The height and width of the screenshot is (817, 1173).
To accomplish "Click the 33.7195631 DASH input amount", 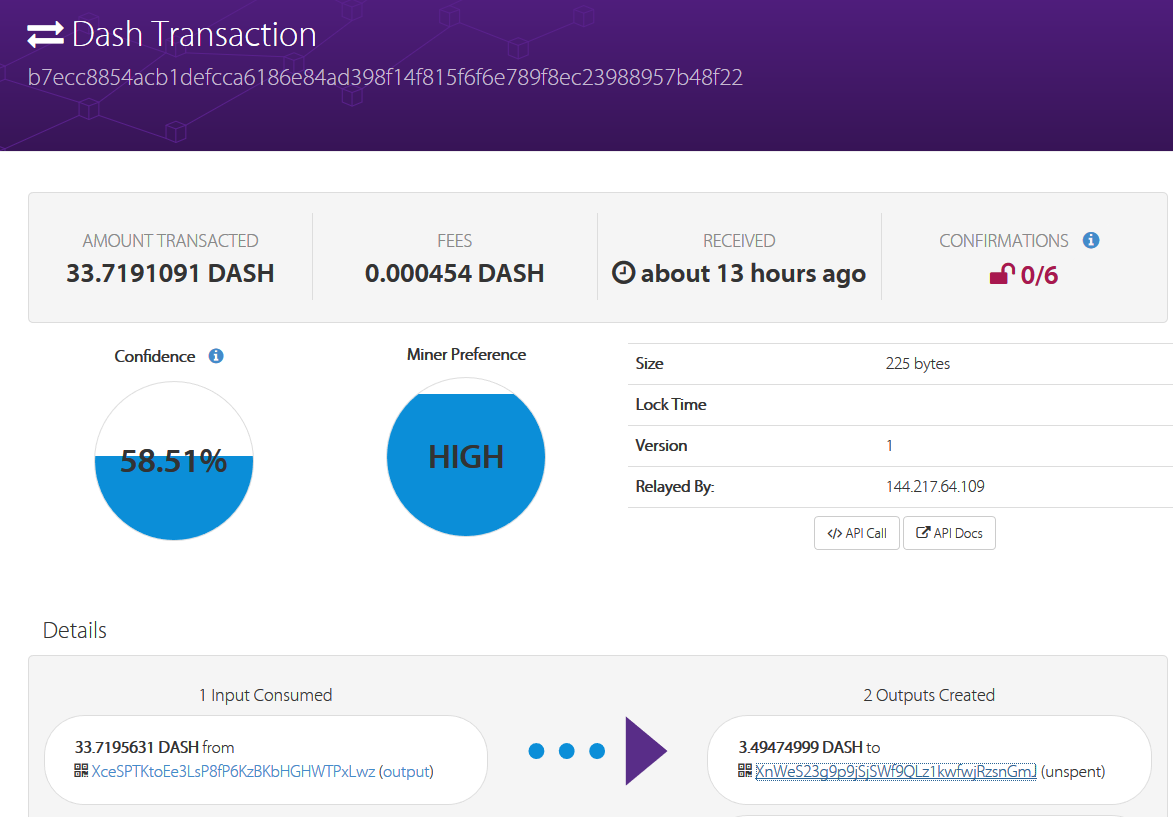I will coord(137,747).
